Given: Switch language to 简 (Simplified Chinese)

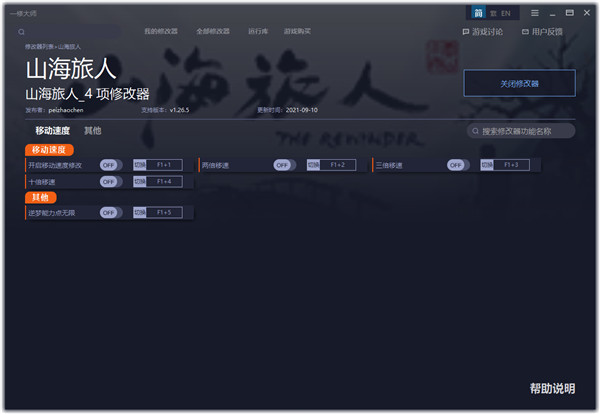Looking at the screenshot, I should coord(478,13).
